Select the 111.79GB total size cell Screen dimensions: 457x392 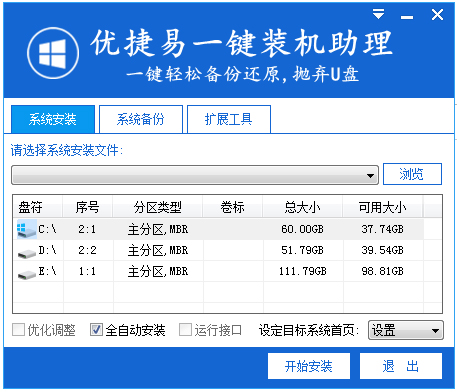click(303, 271)
